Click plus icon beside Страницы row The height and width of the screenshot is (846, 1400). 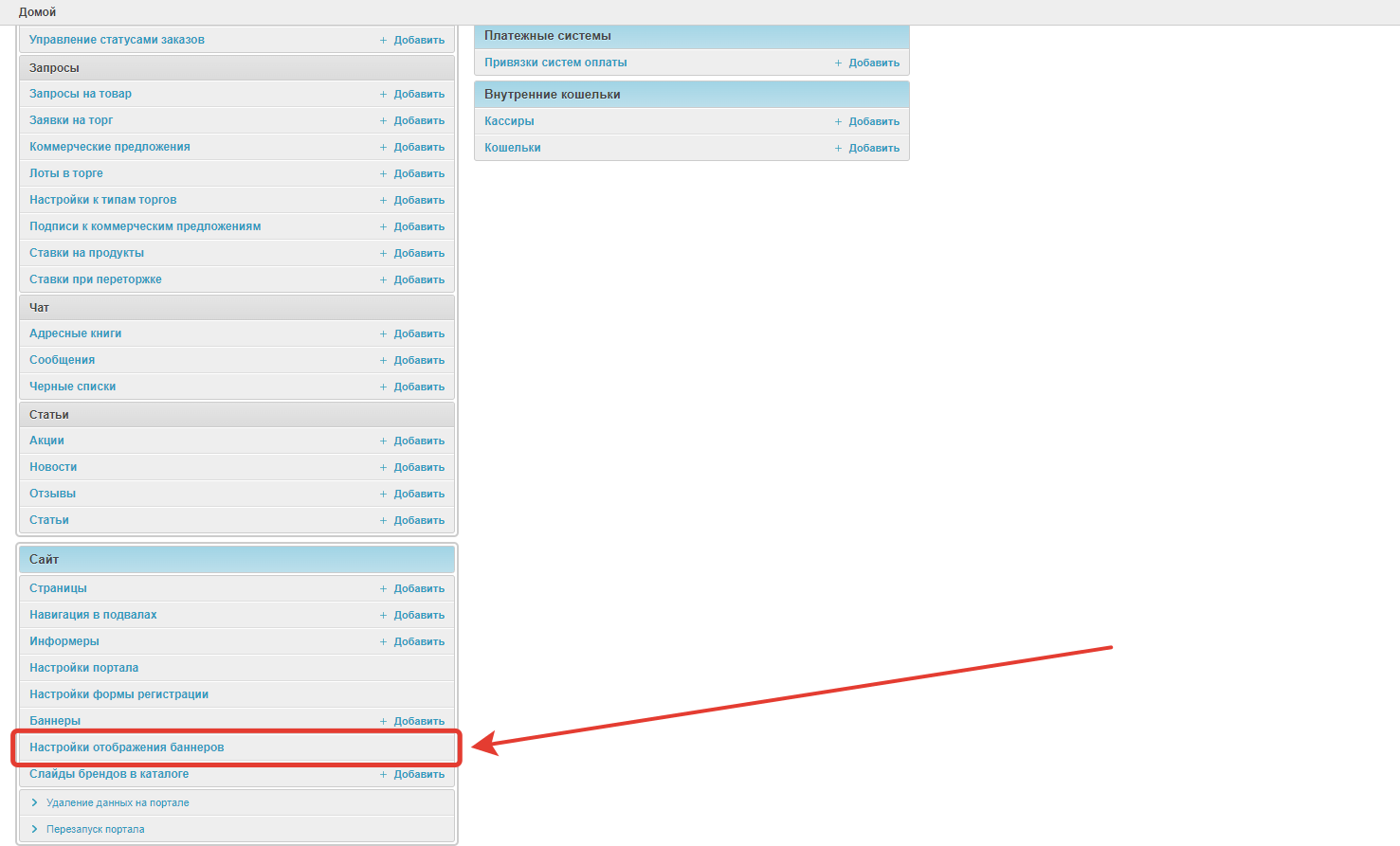(384, 589)
